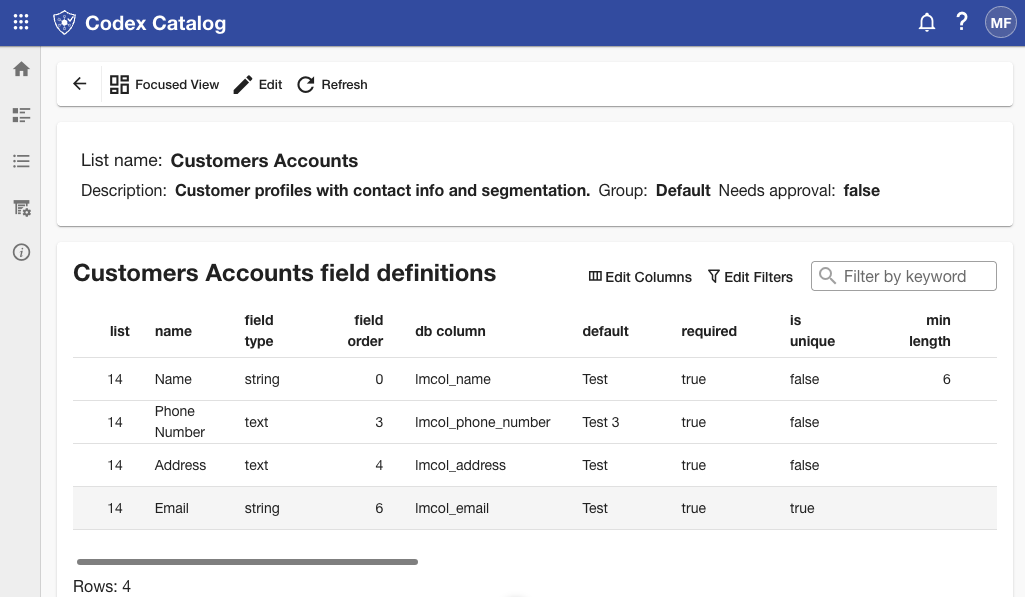This screenshot has height=597, width=1025.
Task: Click the Rows: 4 counter
Action: [x=102, y=586]
